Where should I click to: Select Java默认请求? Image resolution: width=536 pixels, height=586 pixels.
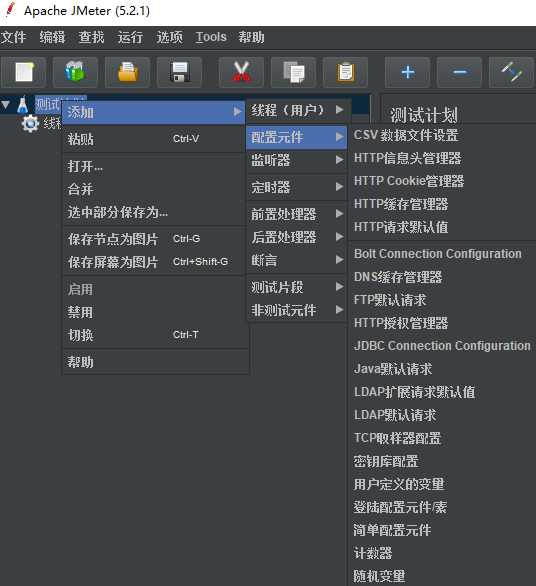click(393, 369)
